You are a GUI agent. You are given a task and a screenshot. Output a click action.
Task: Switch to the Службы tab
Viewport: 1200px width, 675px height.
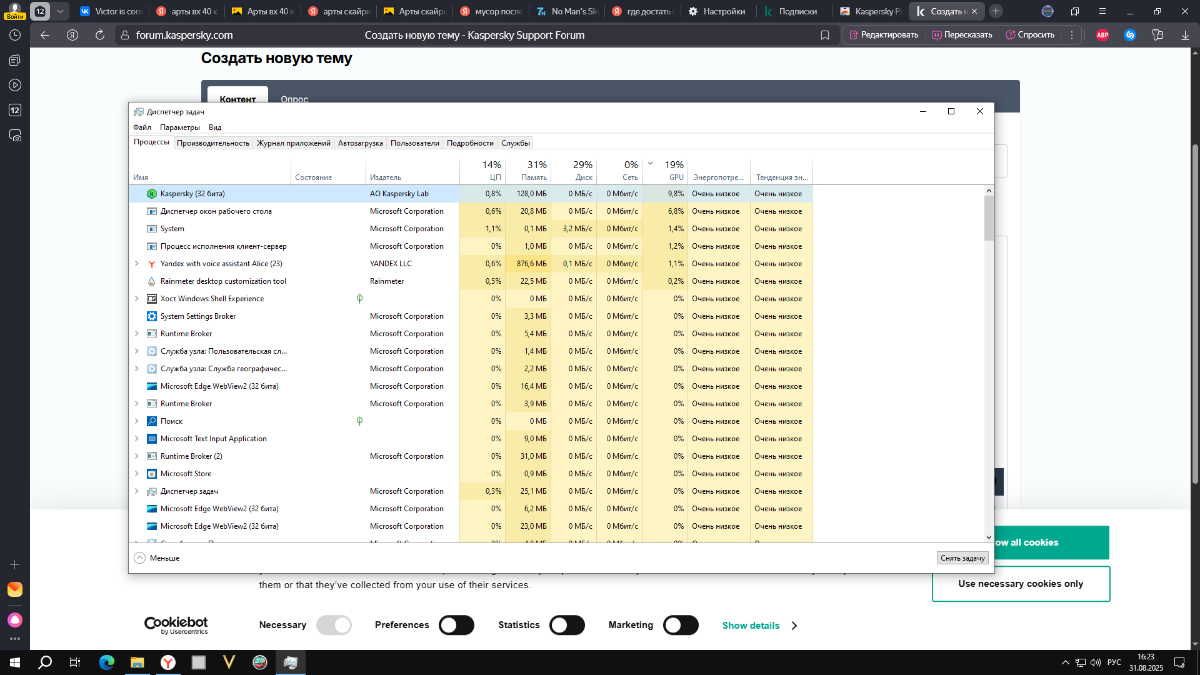click(x=516, y=143)
